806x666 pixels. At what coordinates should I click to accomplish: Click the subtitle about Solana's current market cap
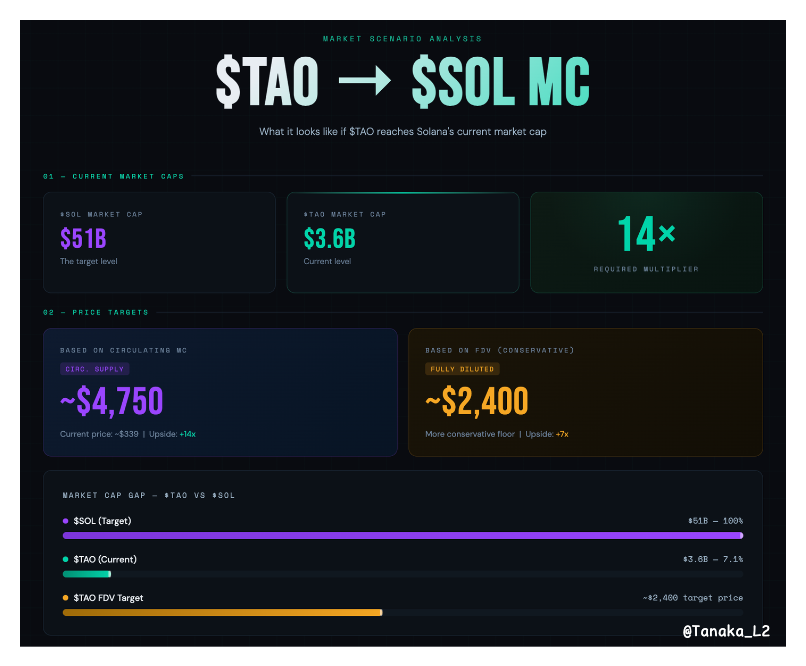tap(402, 132)
